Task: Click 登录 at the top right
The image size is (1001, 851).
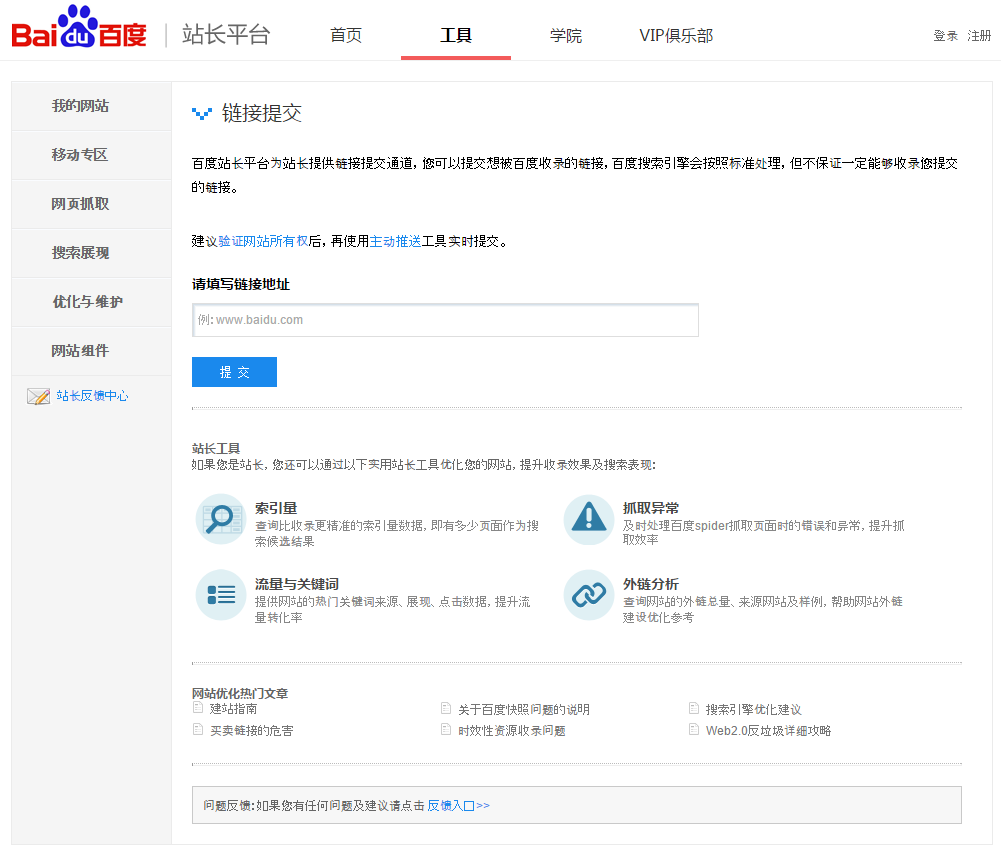Action: click(x=945, y=34)
